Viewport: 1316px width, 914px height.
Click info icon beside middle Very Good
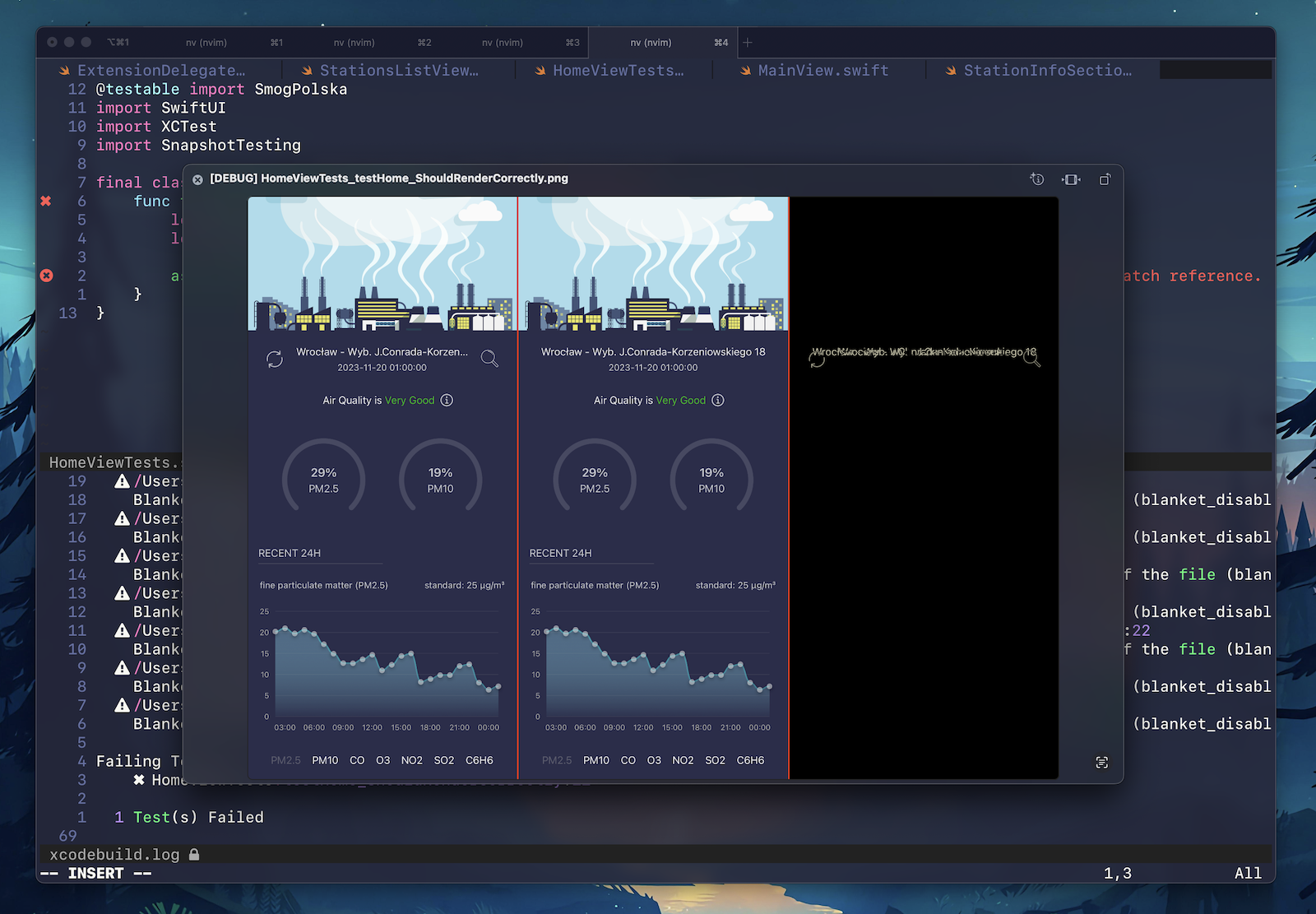click(x=718, y=401)
